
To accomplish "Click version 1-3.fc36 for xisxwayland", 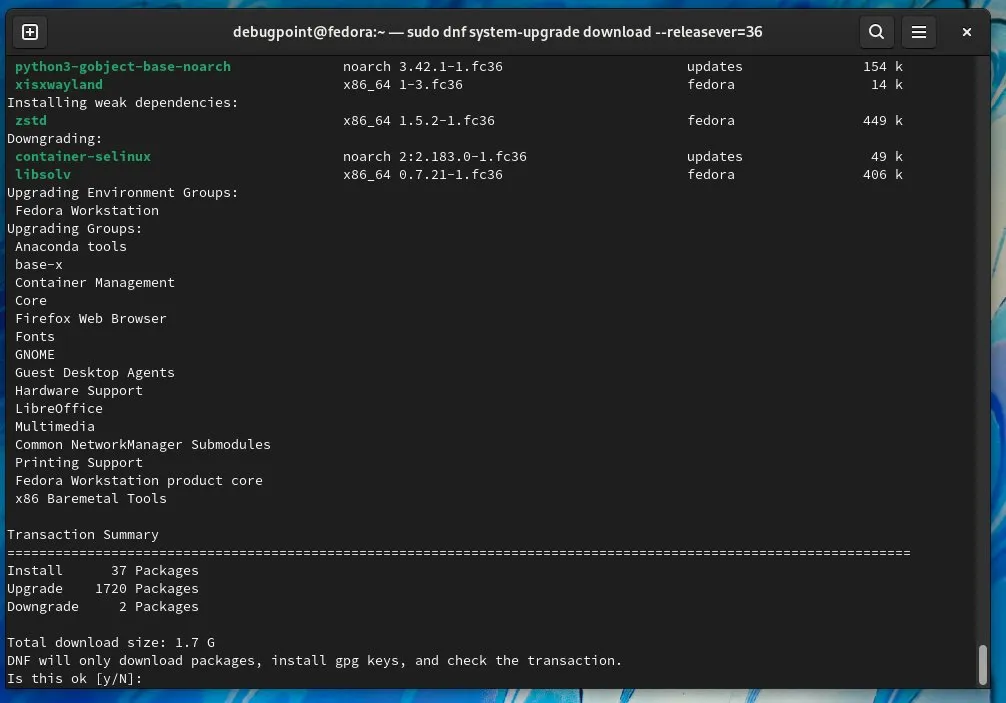I will (x=431, y=85).
